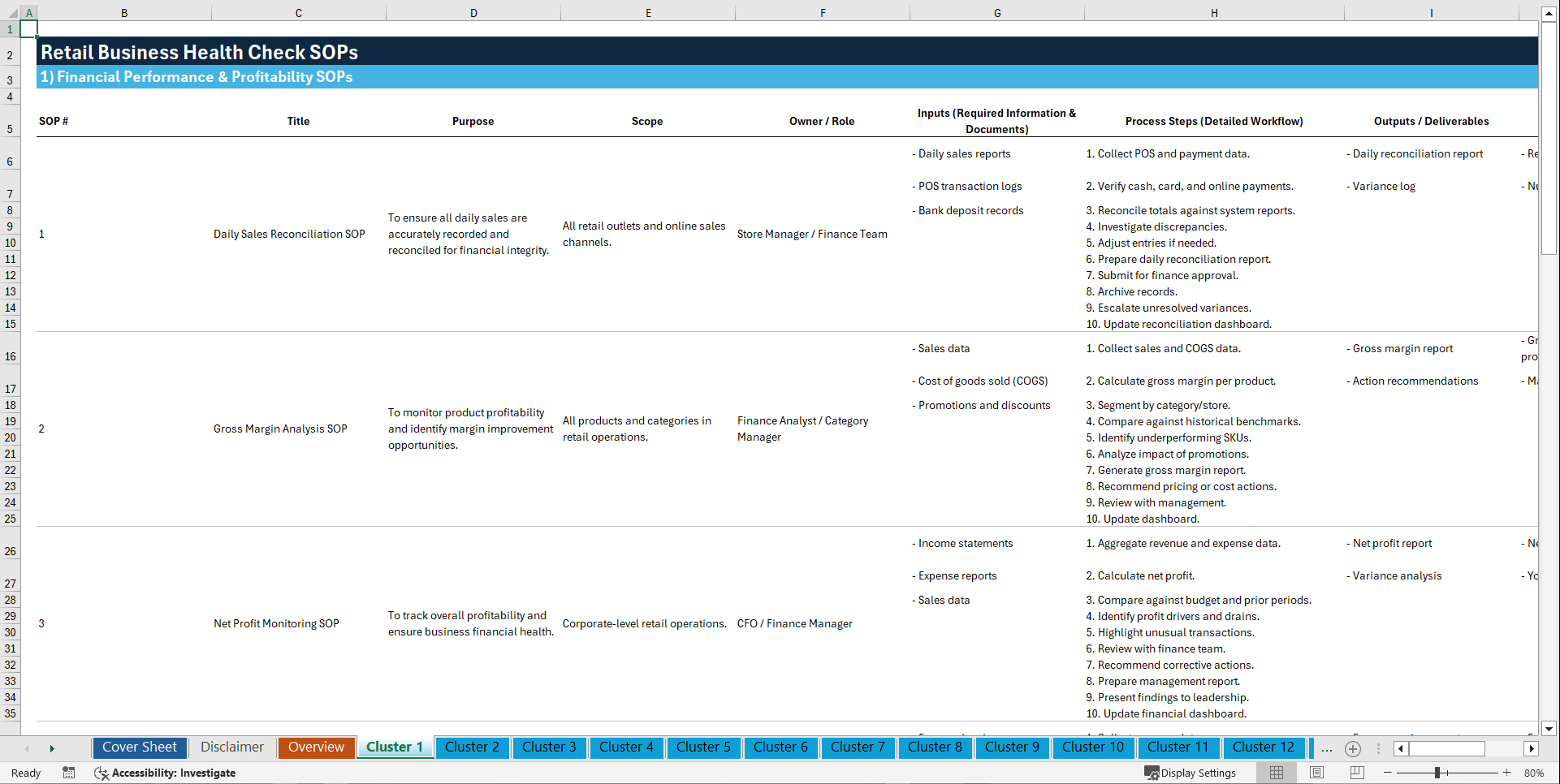
Task: Collapse hidden tabs using the left navigation triangle
Action: pos(28,748)
